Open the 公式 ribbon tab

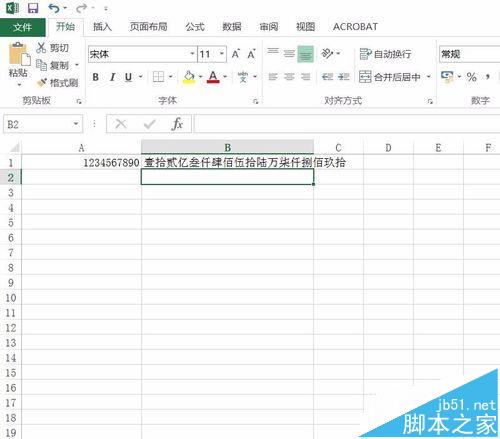[x=195, y=27]
